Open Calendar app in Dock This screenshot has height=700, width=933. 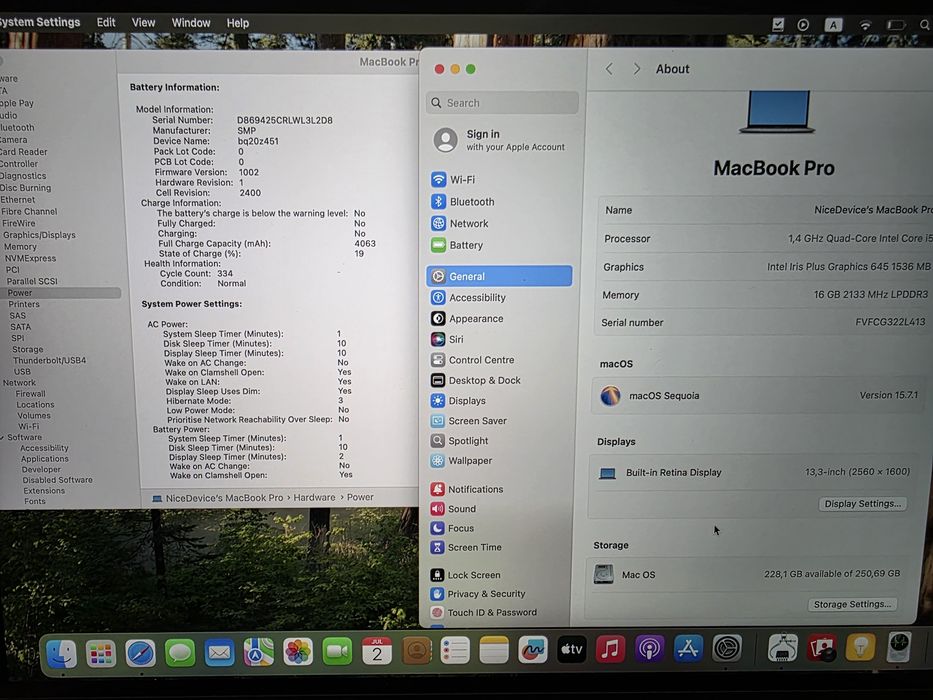377,651
